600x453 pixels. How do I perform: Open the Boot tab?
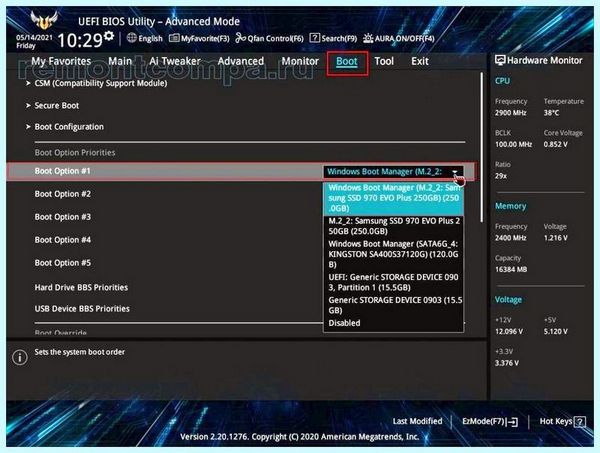click(x=347, y=62)
